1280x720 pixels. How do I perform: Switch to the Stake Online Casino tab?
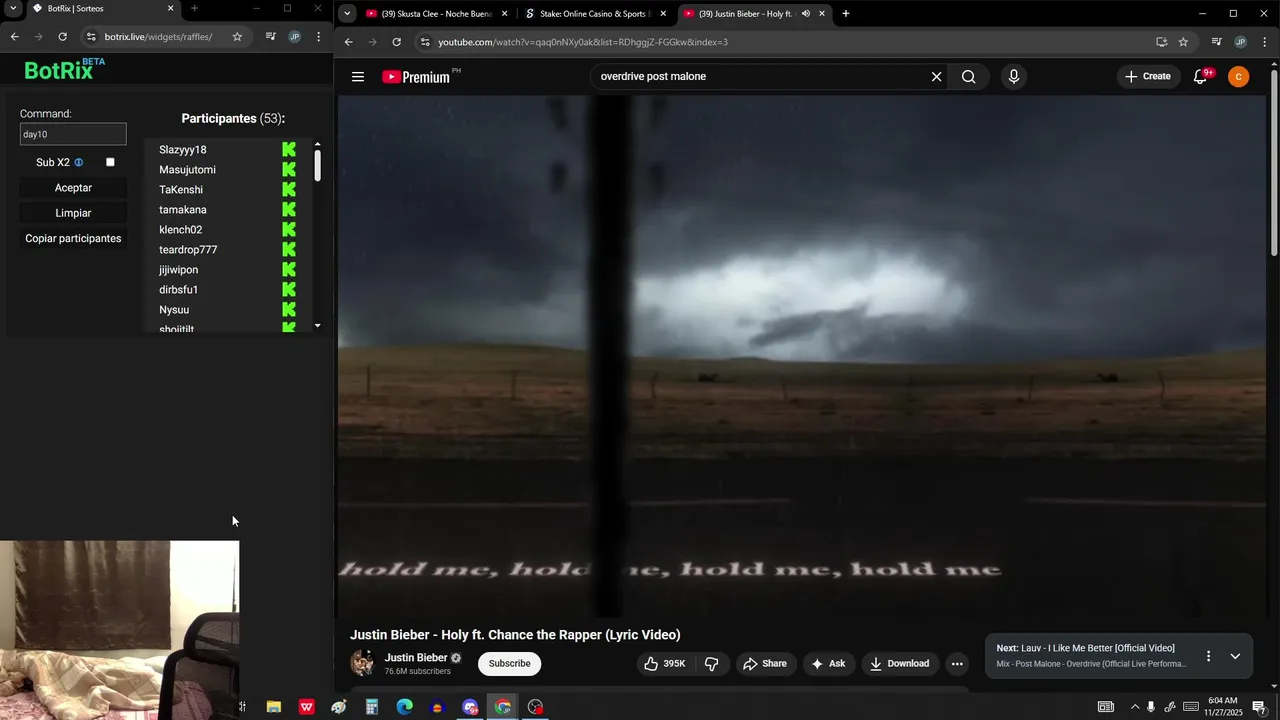pos(596,14)
